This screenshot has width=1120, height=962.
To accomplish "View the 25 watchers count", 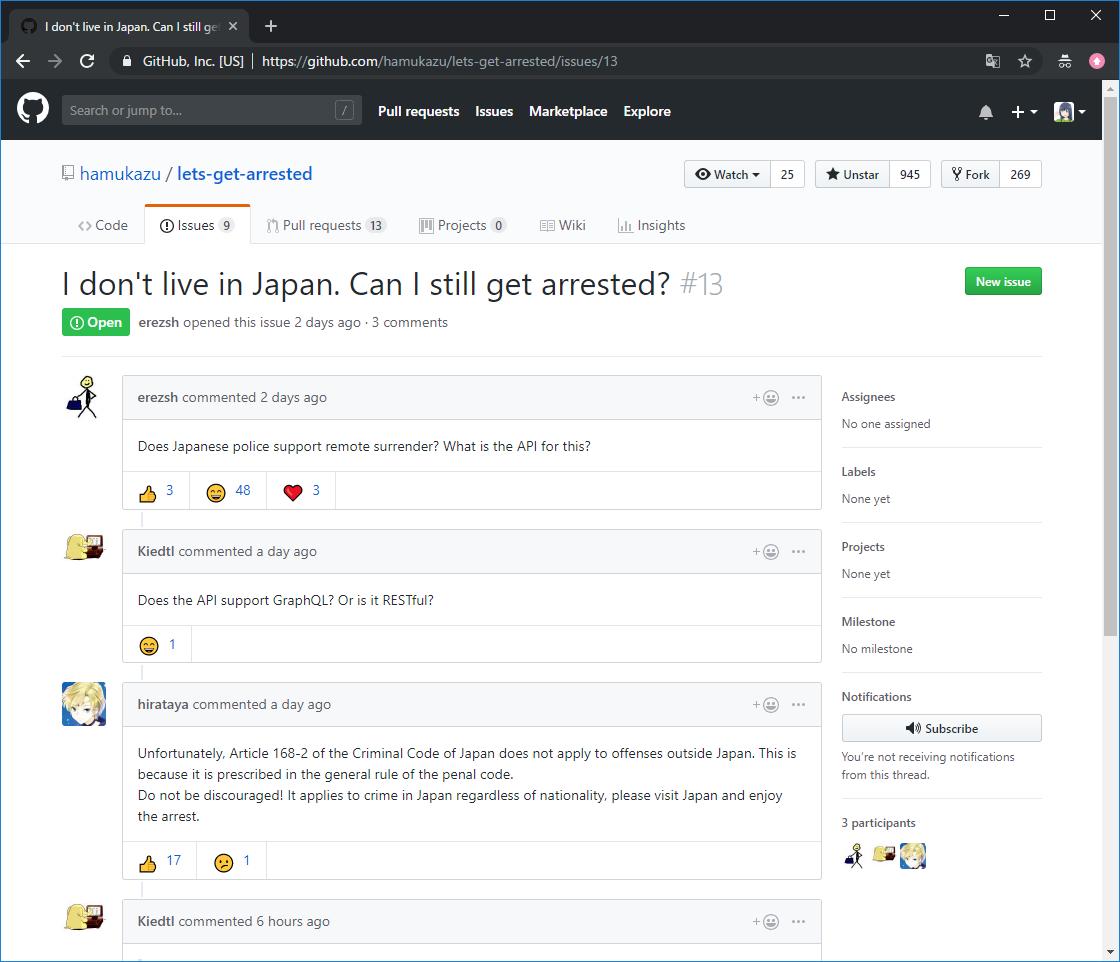I will pyautogui.click(x=787, y=174).
